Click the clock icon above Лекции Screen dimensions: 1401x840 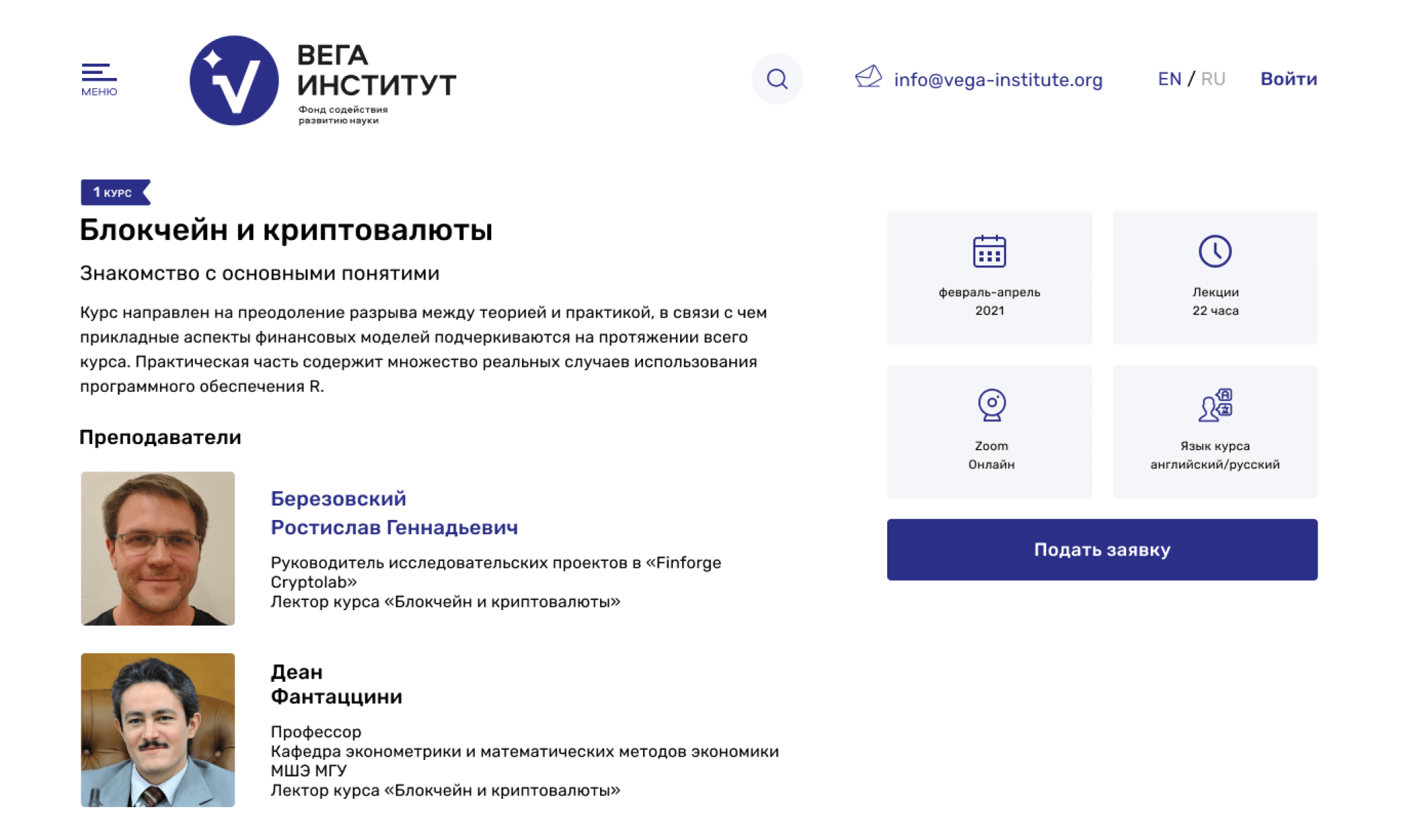click(x=1215, y=251)
